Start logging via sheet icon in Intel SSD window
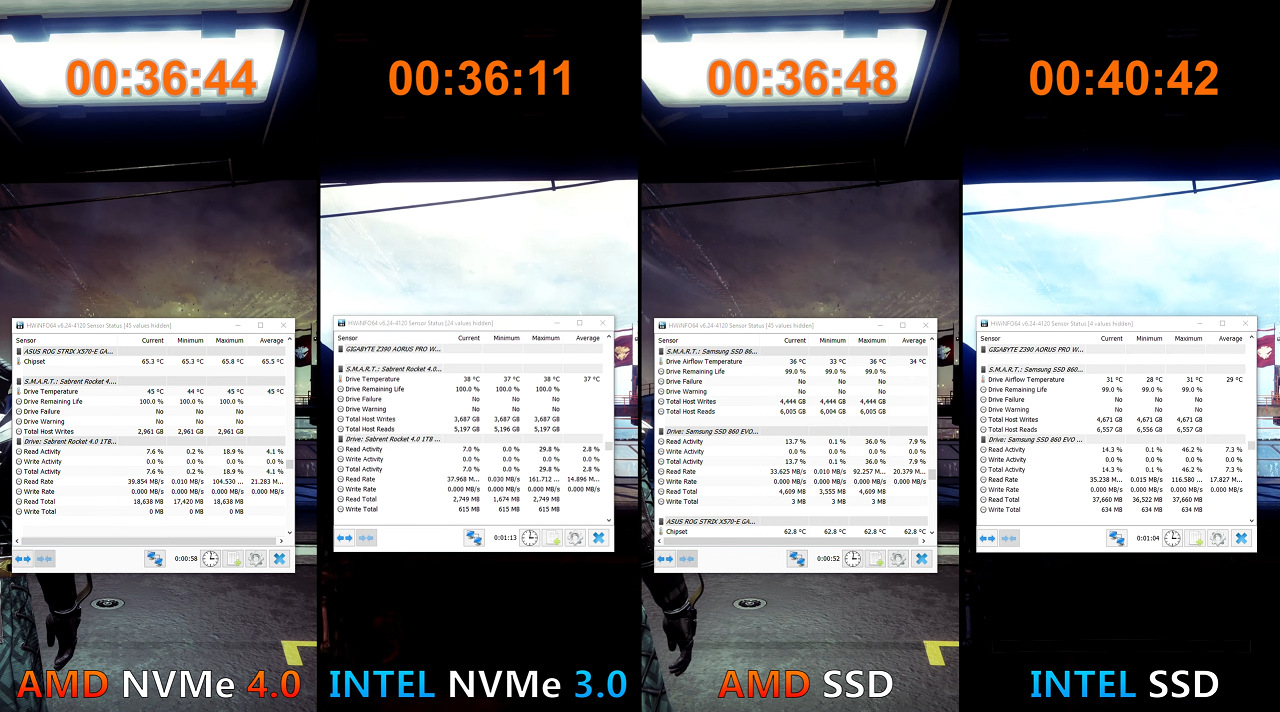 point(1195,537)
